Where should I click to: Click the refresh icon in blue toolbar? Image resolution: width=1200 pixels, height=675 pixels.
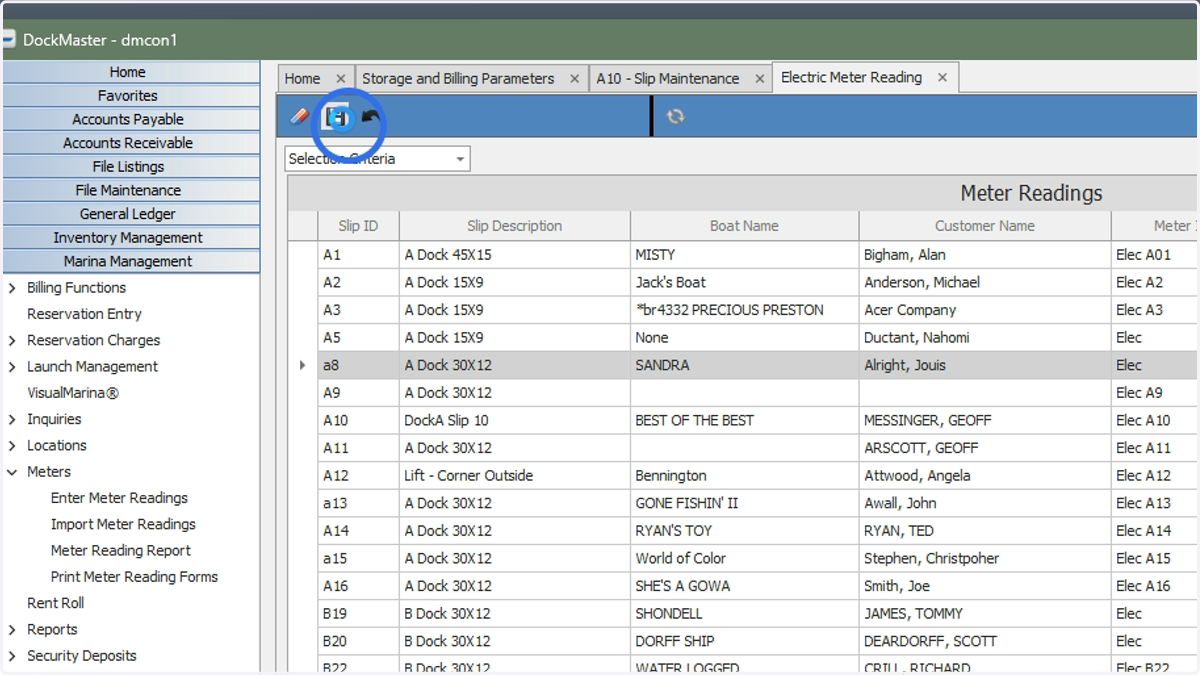pos(676,117)
